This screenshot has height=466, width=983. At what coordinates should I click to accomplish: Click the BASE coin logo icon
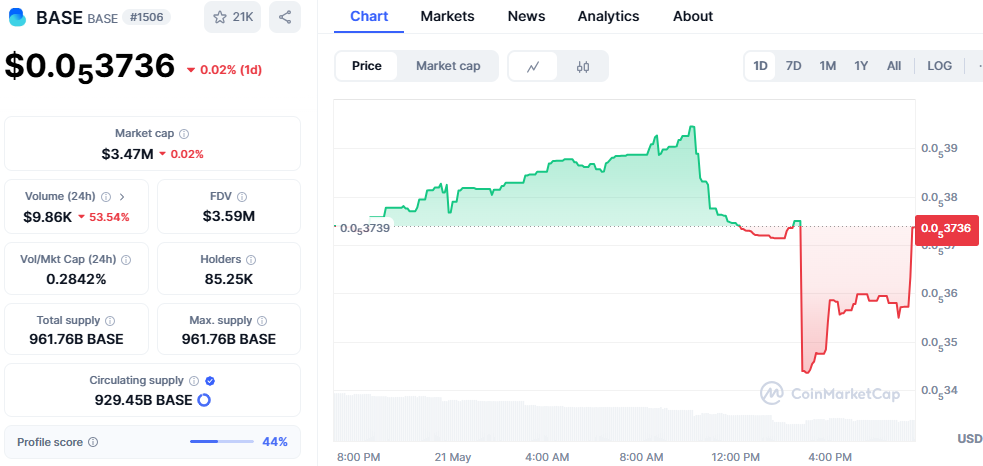pos(18,17)
